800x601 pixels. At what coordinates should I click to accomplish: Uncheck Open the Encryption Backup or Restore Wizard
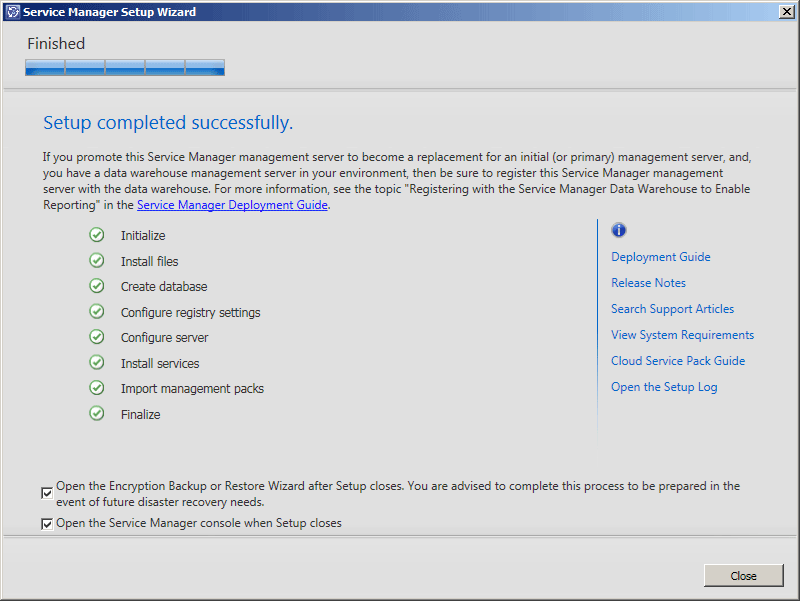click(x=47, y=493)
